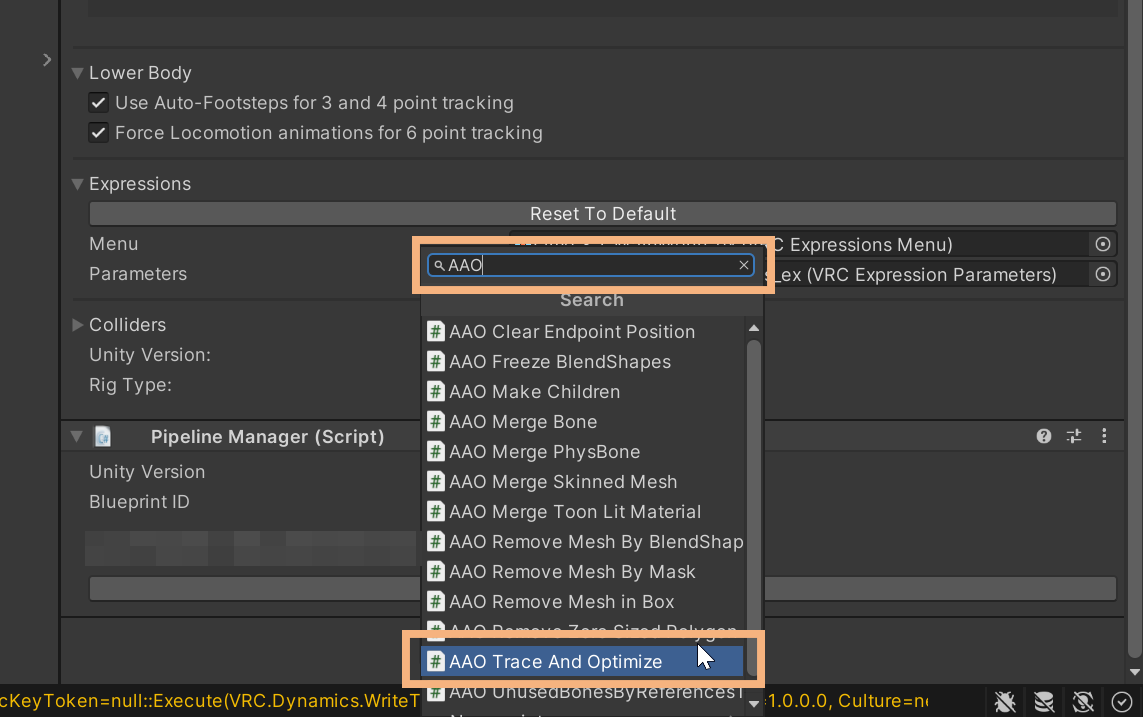
Task: Select AAO Trace And Optimize component
Action: coord(582,662)
